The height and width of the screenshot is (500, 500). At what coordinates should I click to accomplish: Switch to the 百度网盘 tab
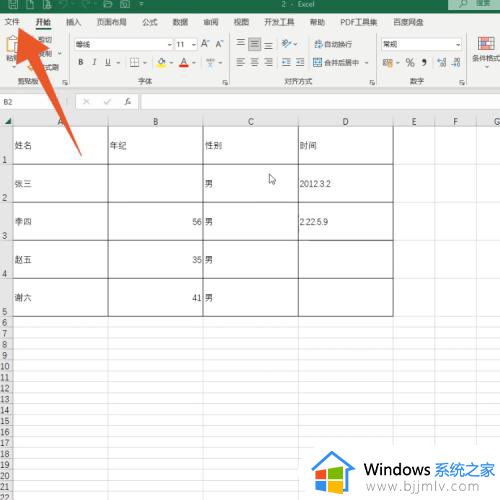pyautogui.click(x=408, y=22)
